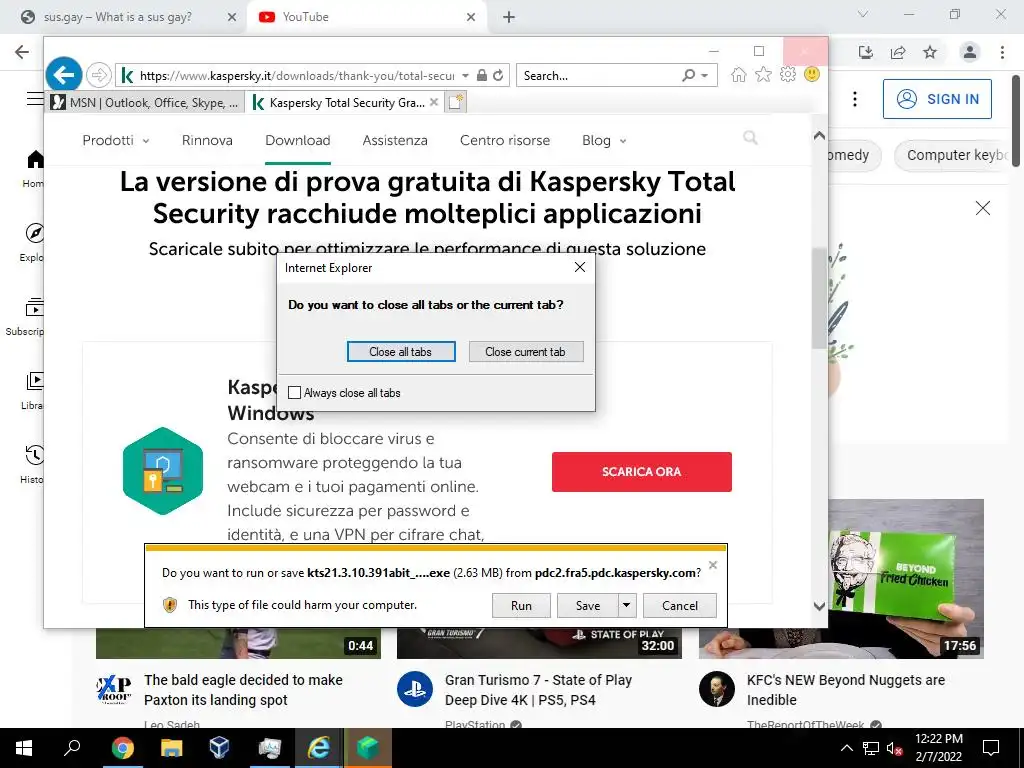The height and width of the screenshot is (768, 1024).
Task: Open IE Favorites star icon
Action: click(x=763, y=74)
